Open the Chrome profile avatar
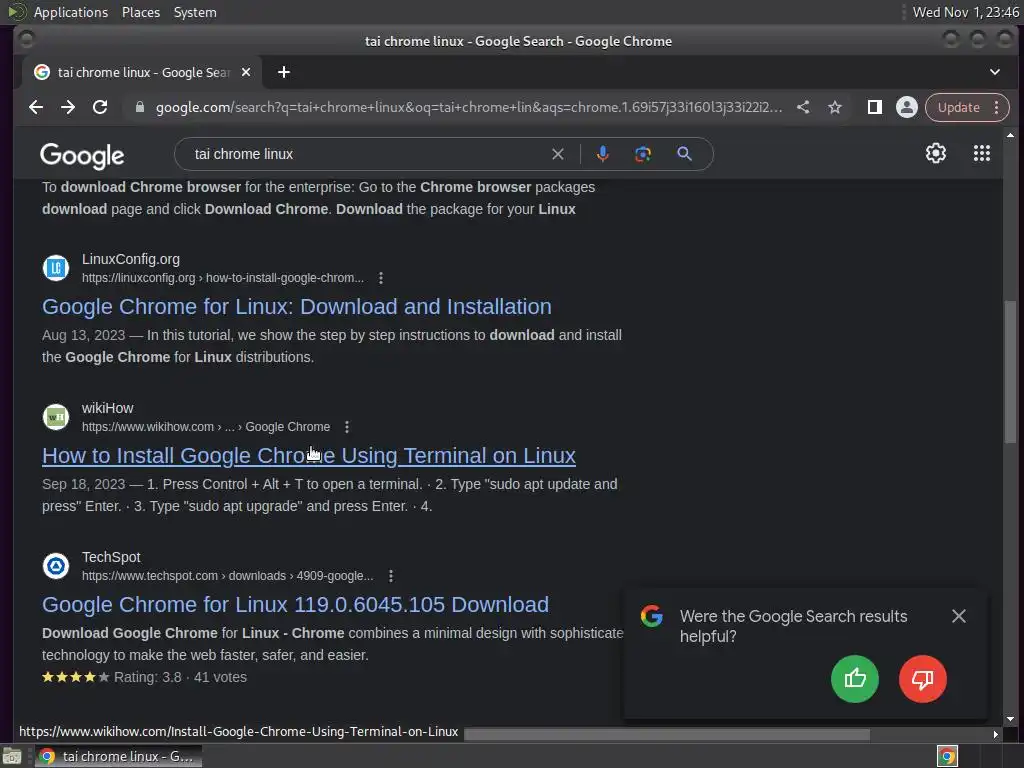Screen dimensions: 1024x768 pos(906,107)
